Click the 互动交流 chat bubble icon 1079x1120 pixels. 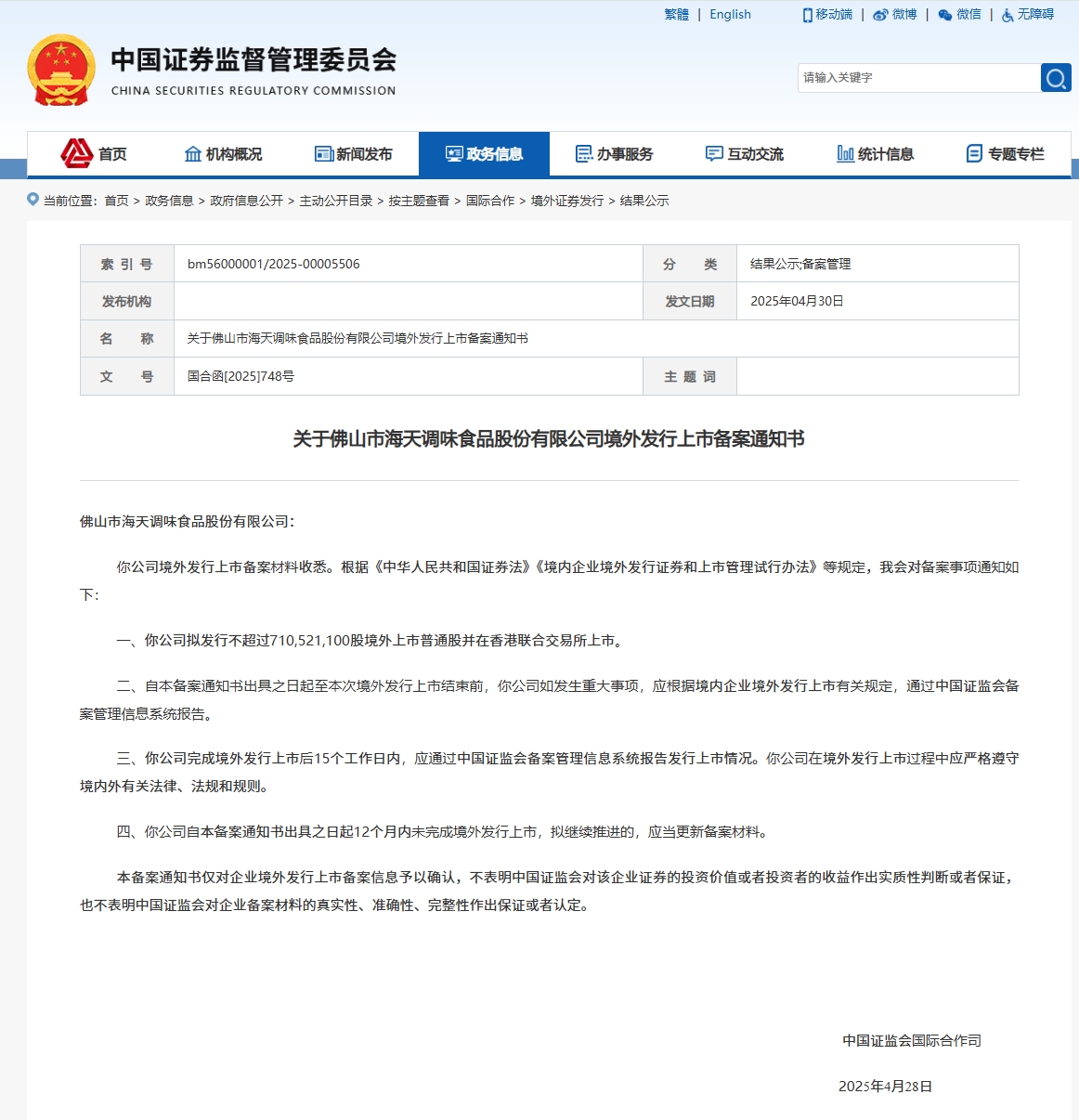tap(714, 154)
